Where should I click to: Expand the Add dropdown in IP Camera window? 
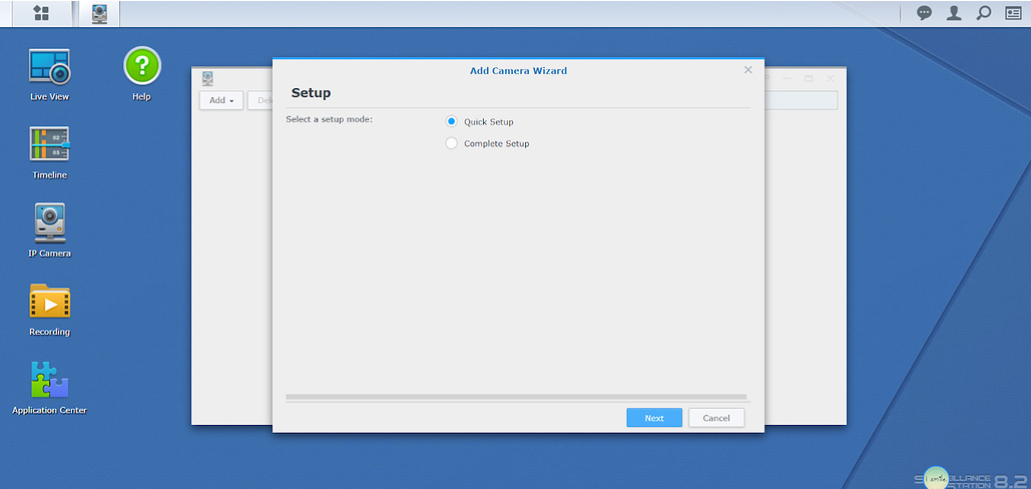coord(222,101)
